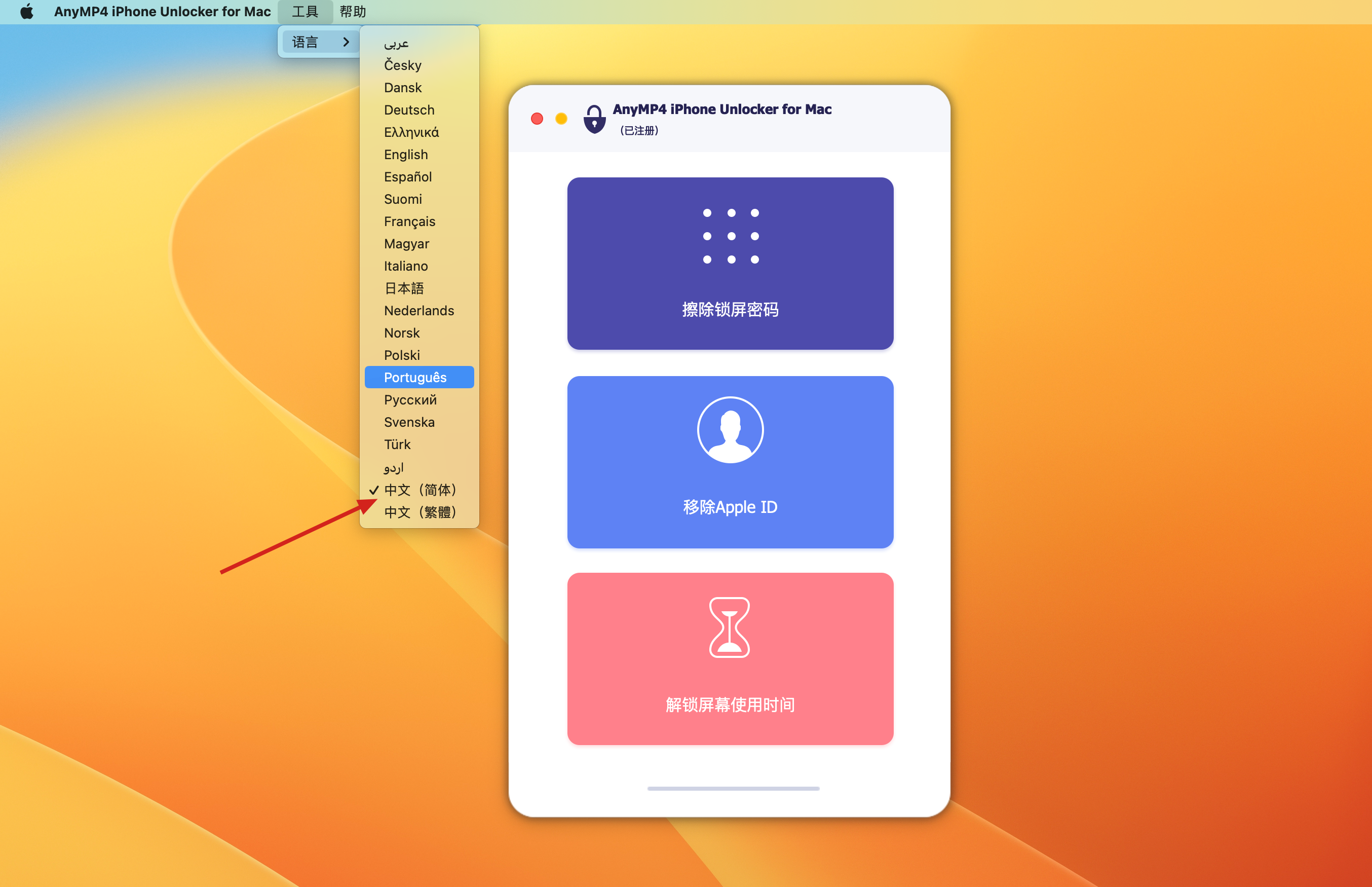Image resolution: width=1372 pixels, height=887 pixels.
Task: Select the checked 中文（简体）language option
Action: pos(420,490)
